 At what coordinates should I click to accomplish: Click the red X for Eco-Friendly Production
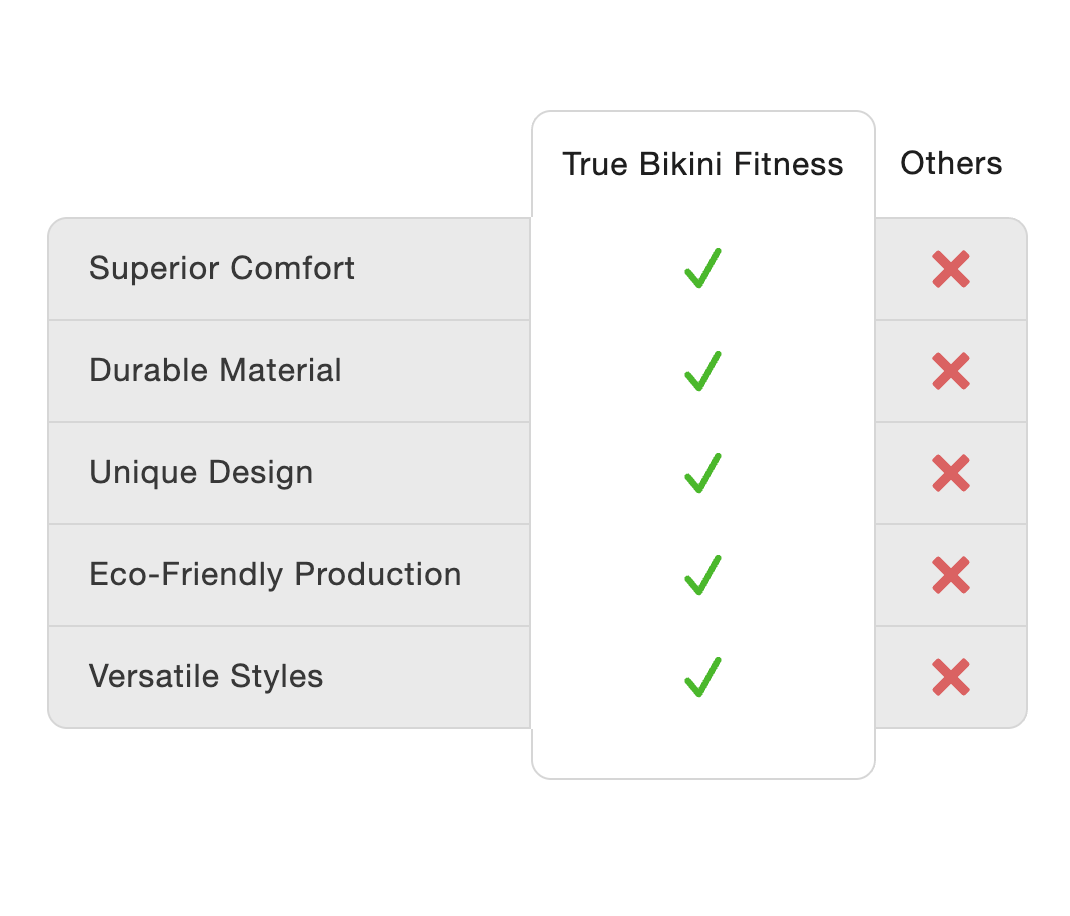[950, 576]
